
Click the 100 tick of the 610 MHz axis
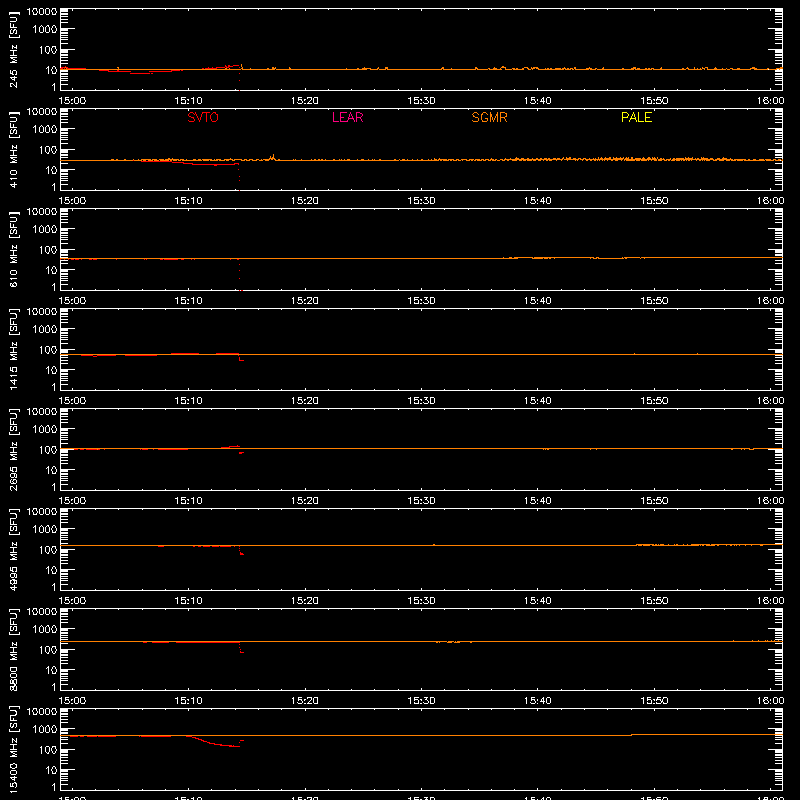[x=48, y=250]
